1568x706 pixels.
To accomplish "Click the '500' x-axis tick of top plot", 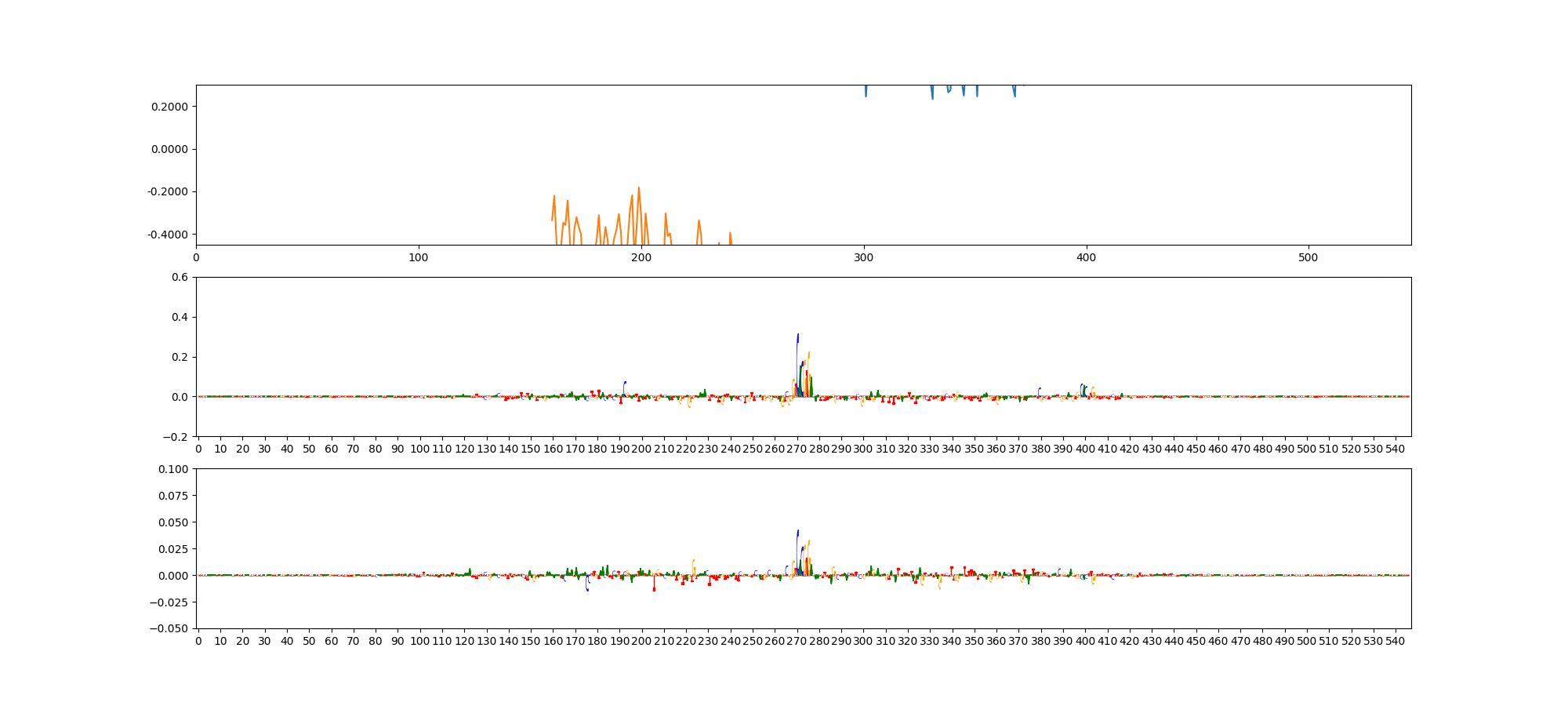I will (x=1308, y=257).
